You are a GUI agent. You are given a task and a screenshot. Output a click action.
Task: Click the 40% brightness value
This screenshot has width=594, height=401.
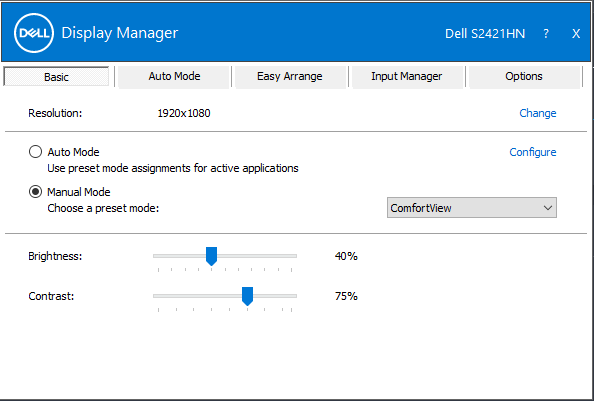pos(346,256)
